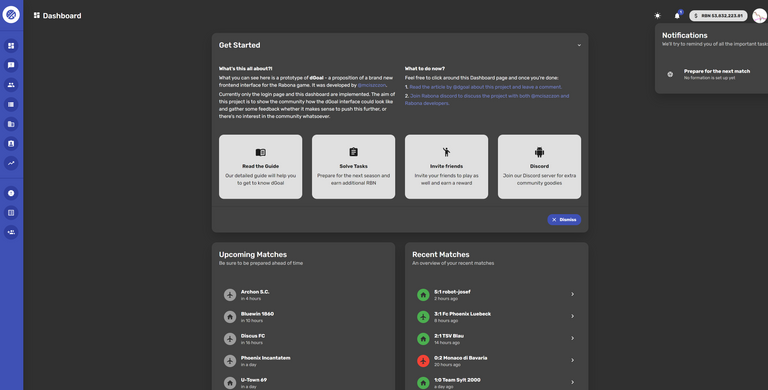Select the U-Town 69 upcoming match
Screen dimensions: 768x390
point(303,383)
